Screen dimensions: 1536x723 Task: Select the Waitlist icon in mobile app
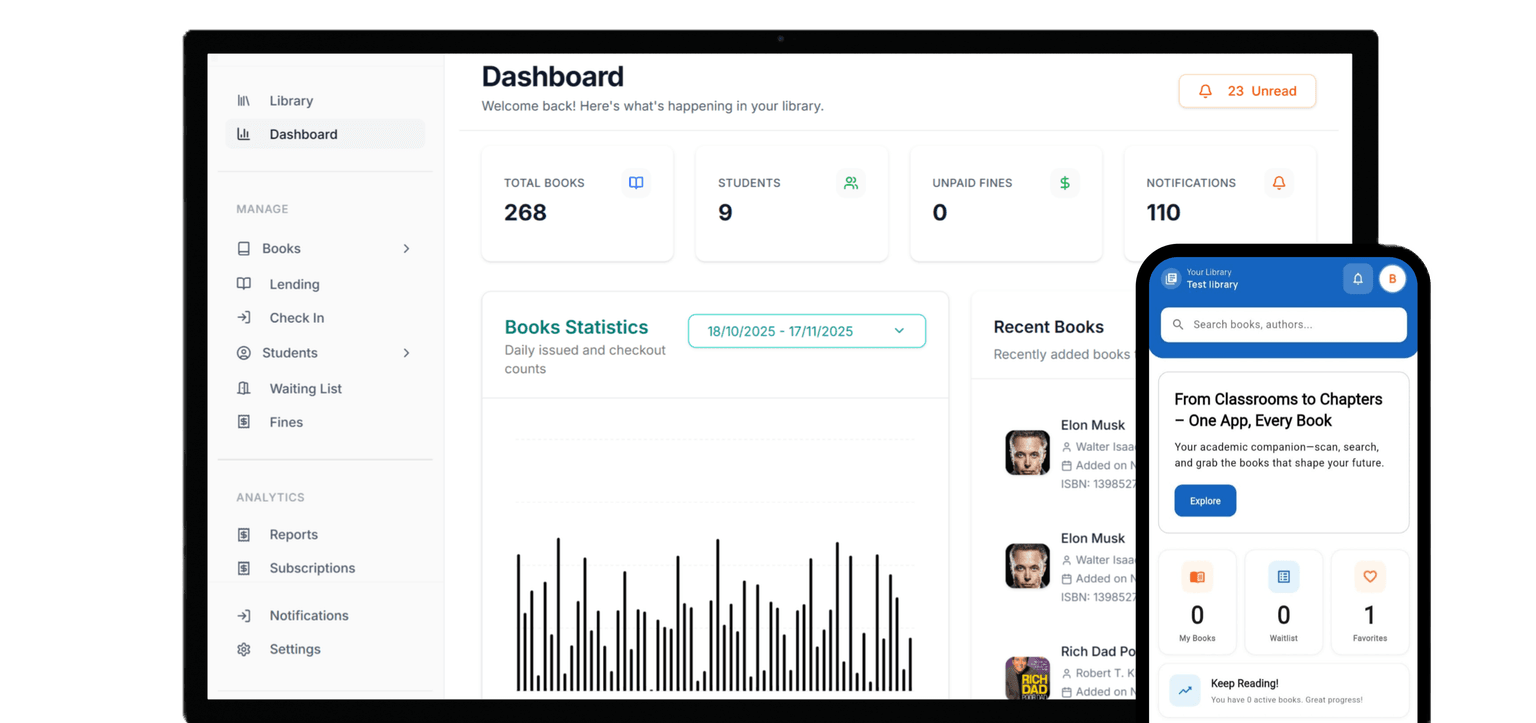pos(1283,577)
